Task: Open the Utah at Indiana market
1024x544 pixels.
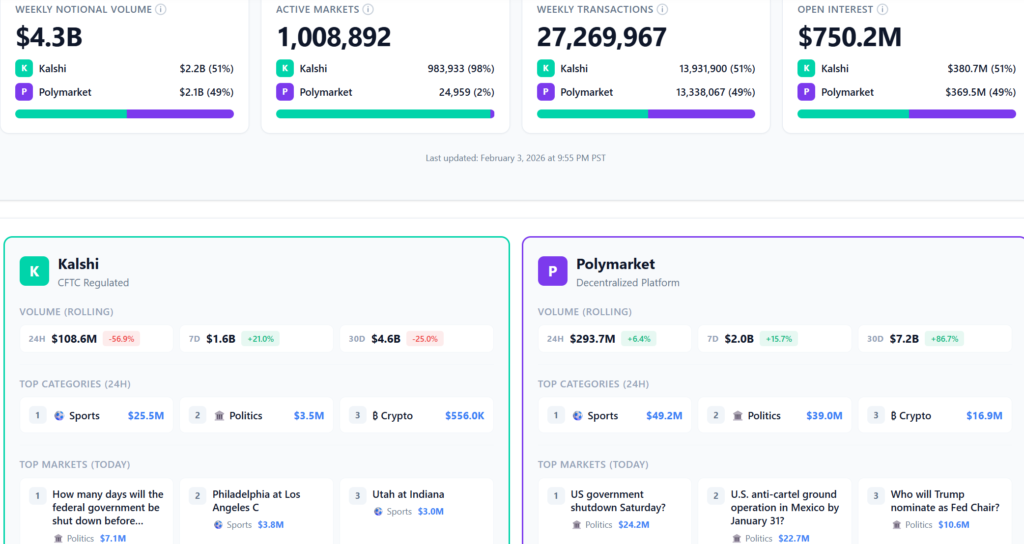Action: pos(410,494)
